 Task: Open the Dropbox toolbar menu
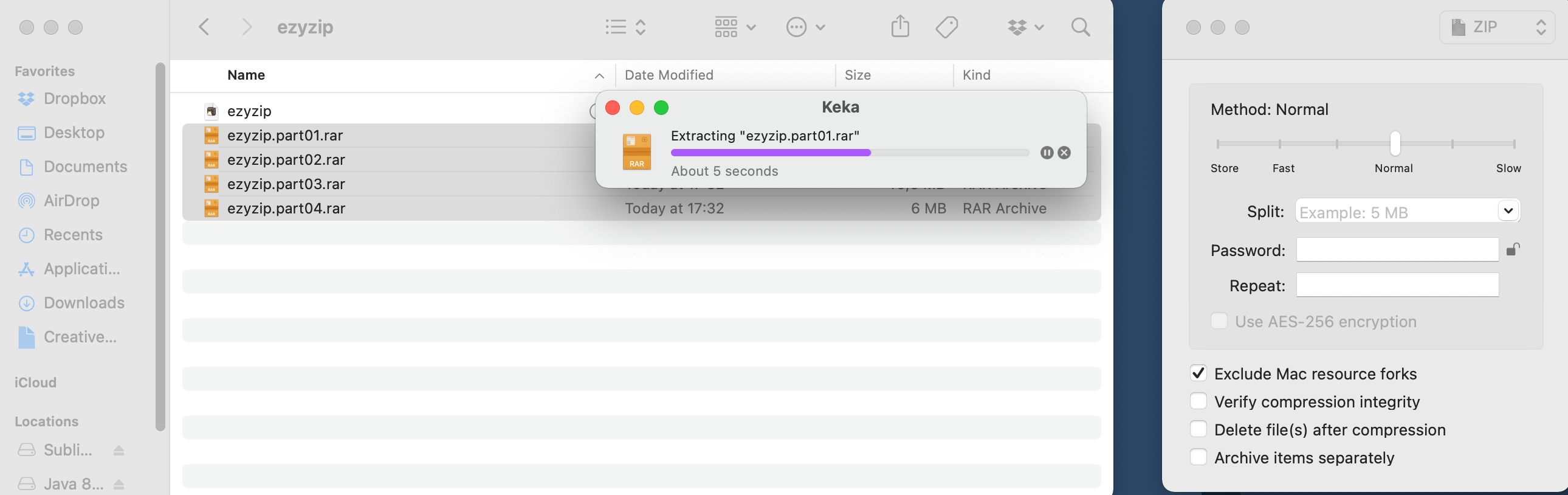pyautogui.click(x=1026, y=27)
